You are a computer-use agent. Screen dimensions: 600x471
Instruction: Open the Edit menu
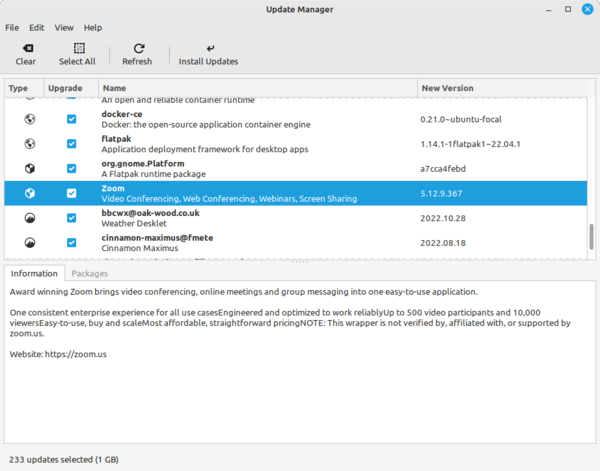coord(37,27)
